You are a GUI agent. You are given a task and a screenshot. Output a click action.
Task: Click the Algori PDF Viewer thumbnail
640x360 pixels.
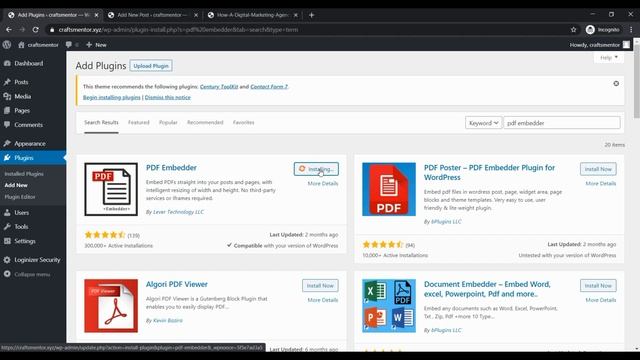click(111, 306)
